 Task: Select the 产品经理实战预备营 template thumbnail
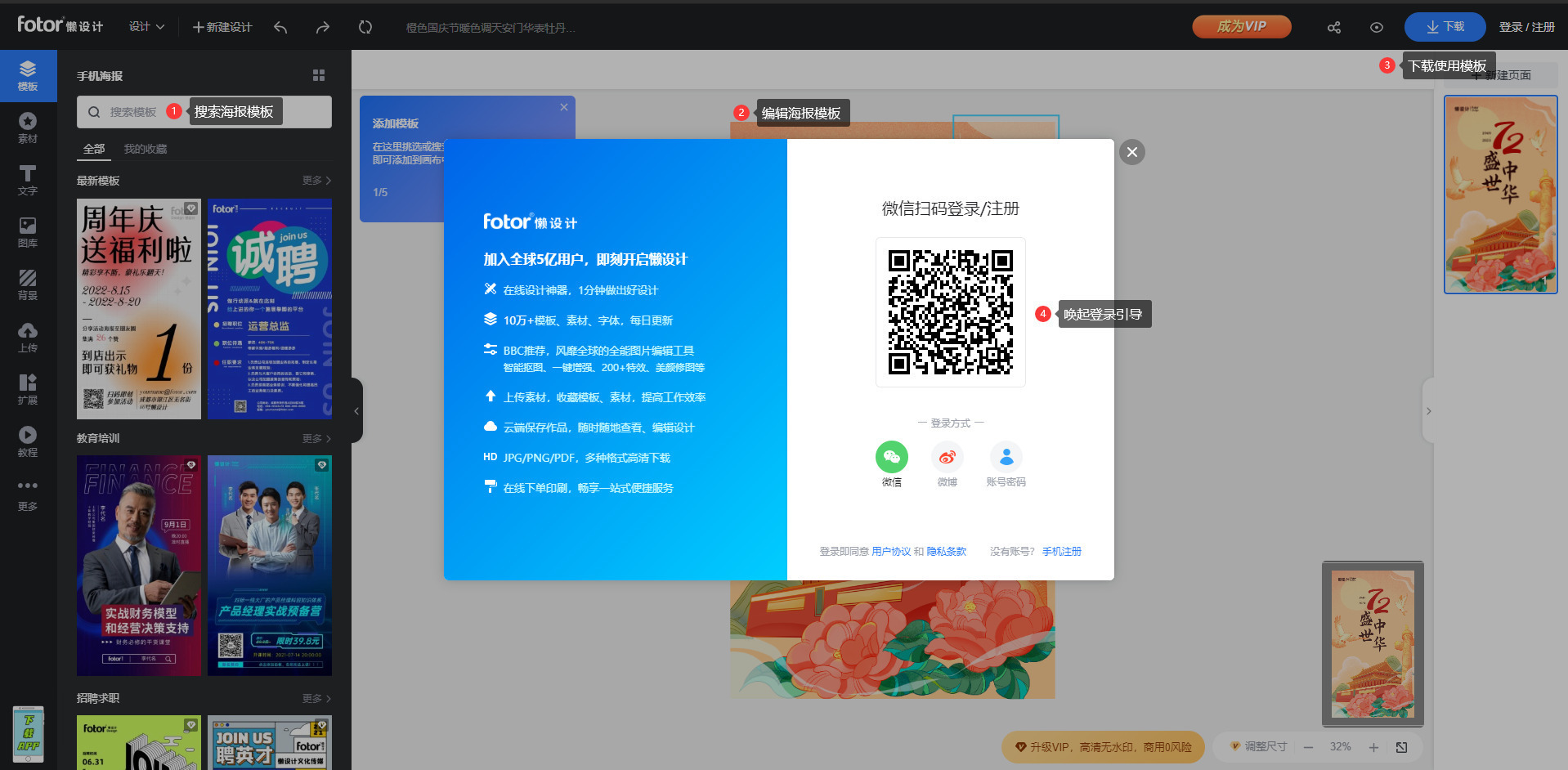point(270,566)
